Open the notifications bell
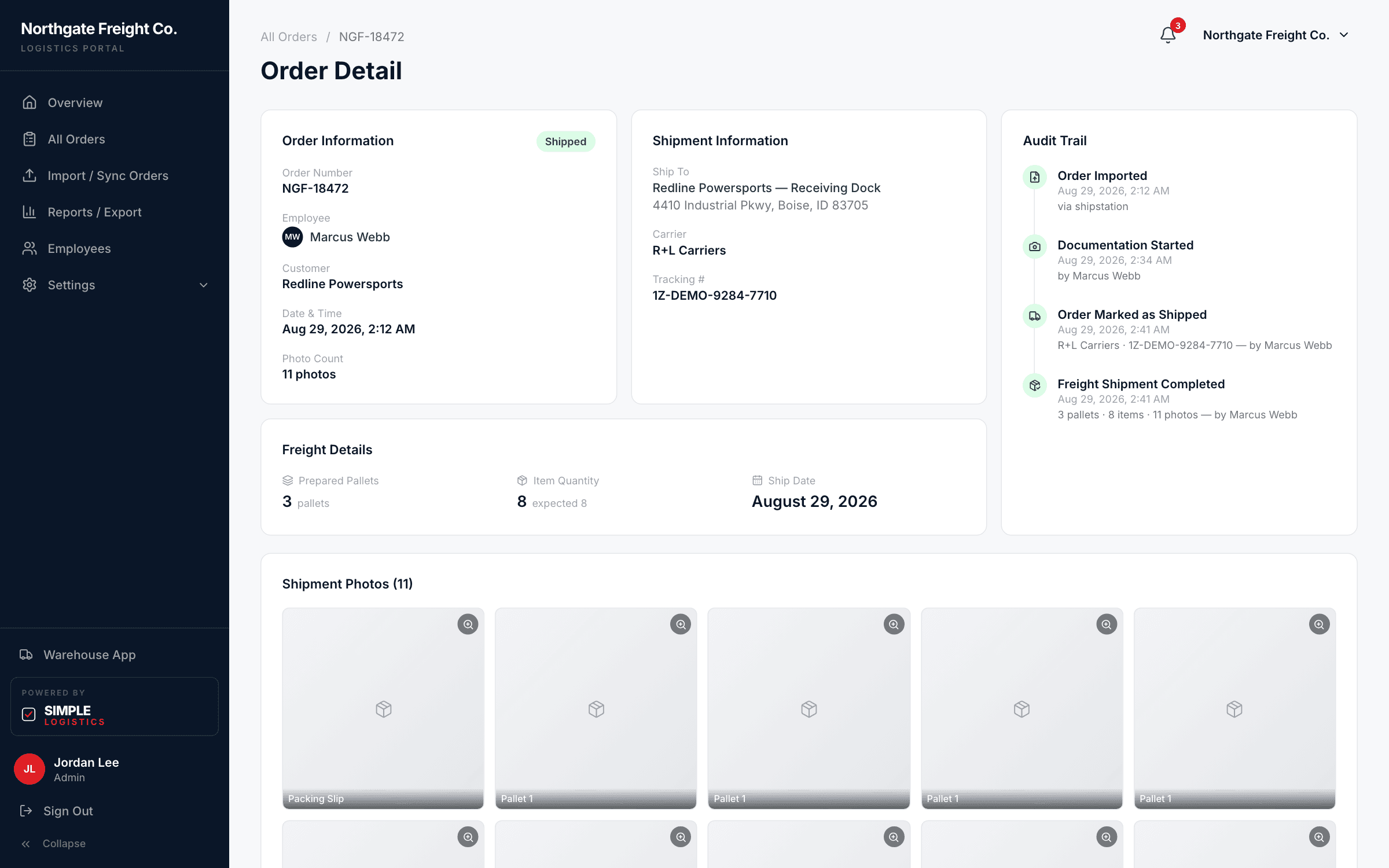Image resolution: width=1389 pixels, height=868 pixels. coord(1168,35)
